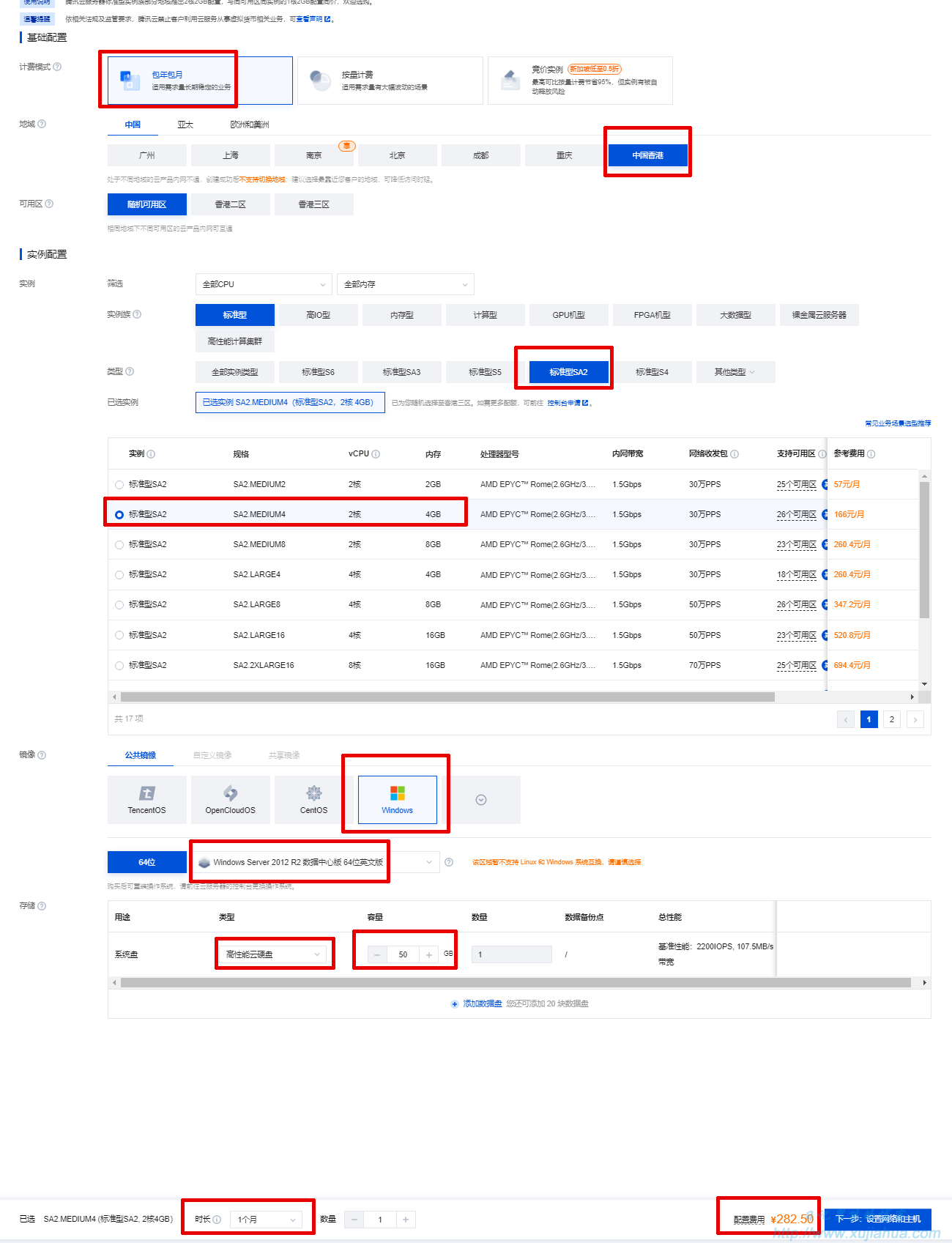Select the GPU机型 instance family
This screenshot has width=952, height=1243.
pyautogui.click(x=569, y=315)
